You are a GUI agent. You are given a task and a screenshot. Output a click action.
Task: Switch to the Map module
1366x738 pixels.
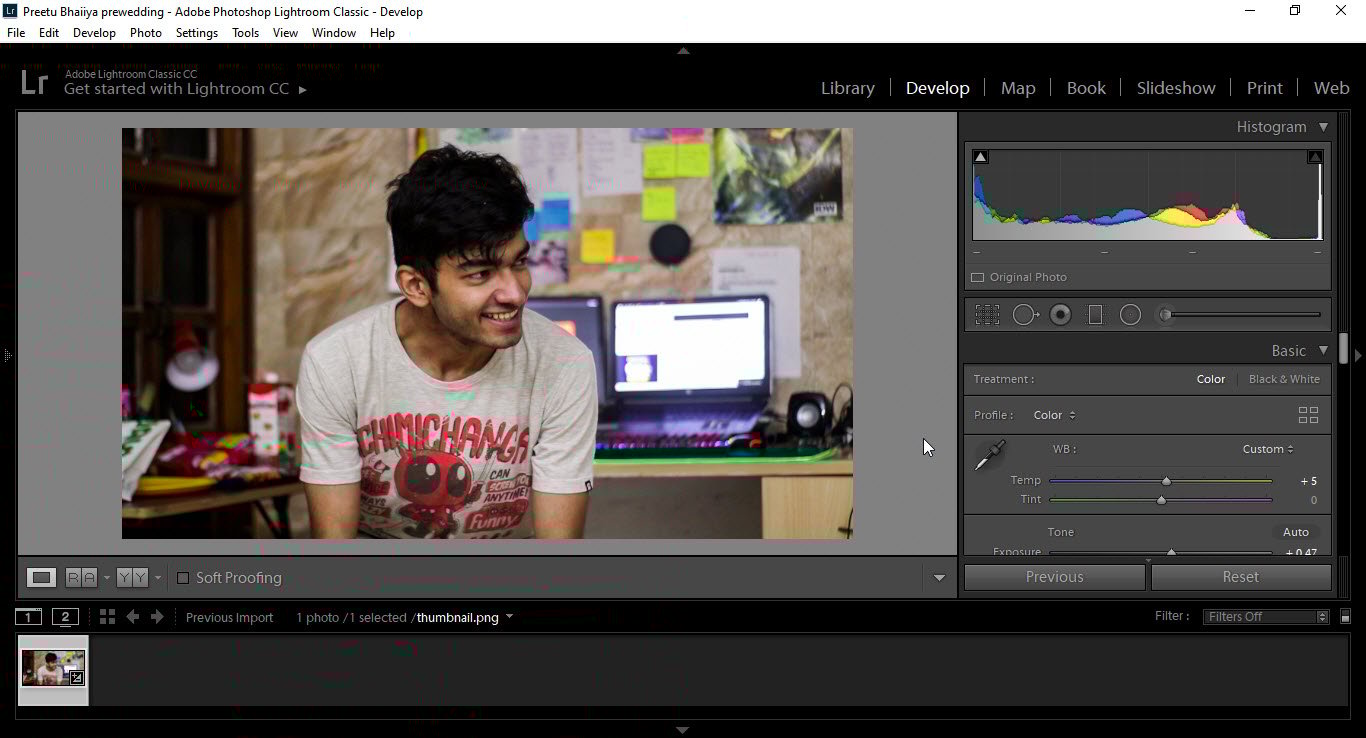(x=1018, y=88)
